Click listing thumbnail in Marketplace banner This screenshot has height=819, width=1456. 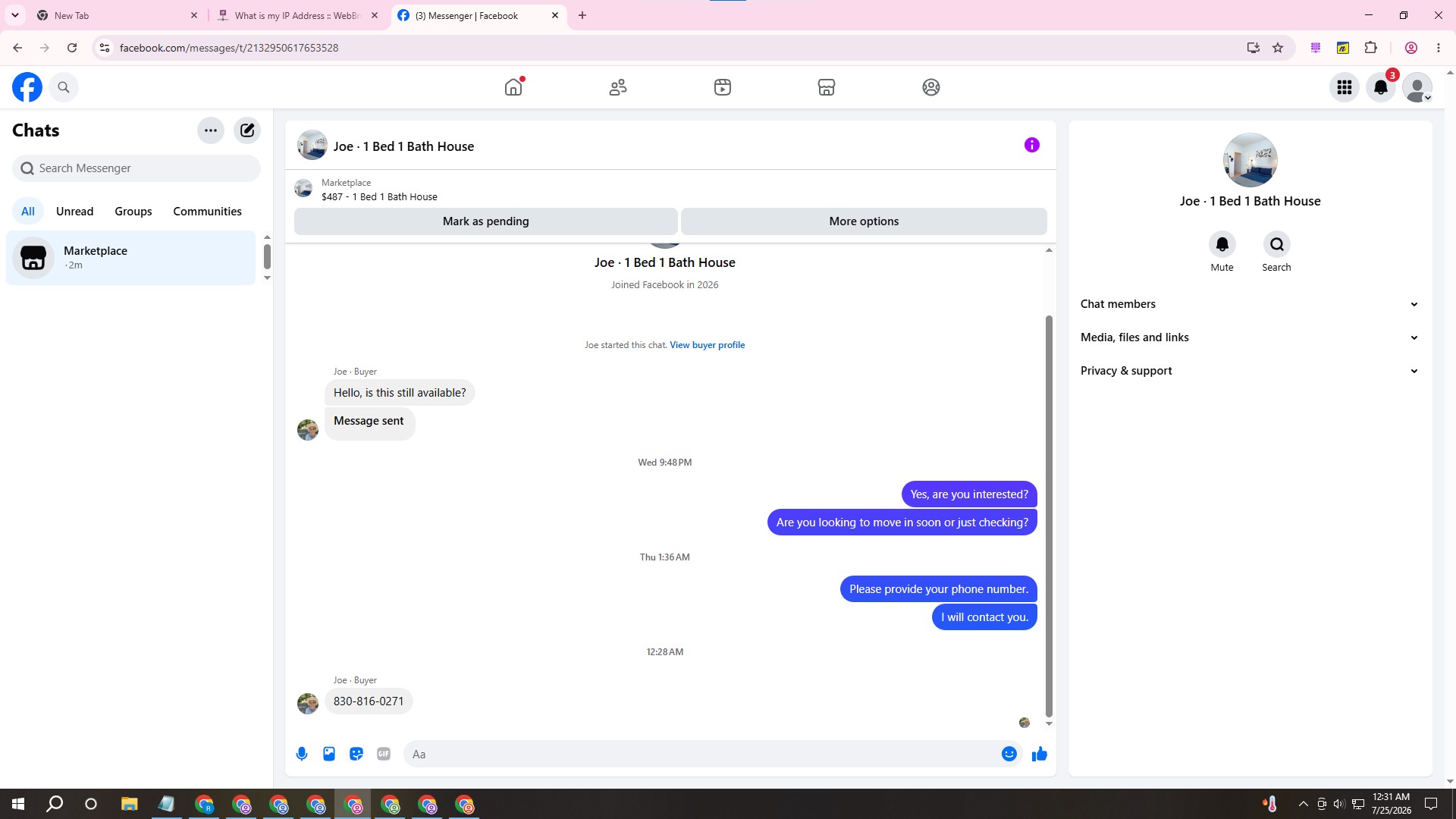(x=303, y=189)
